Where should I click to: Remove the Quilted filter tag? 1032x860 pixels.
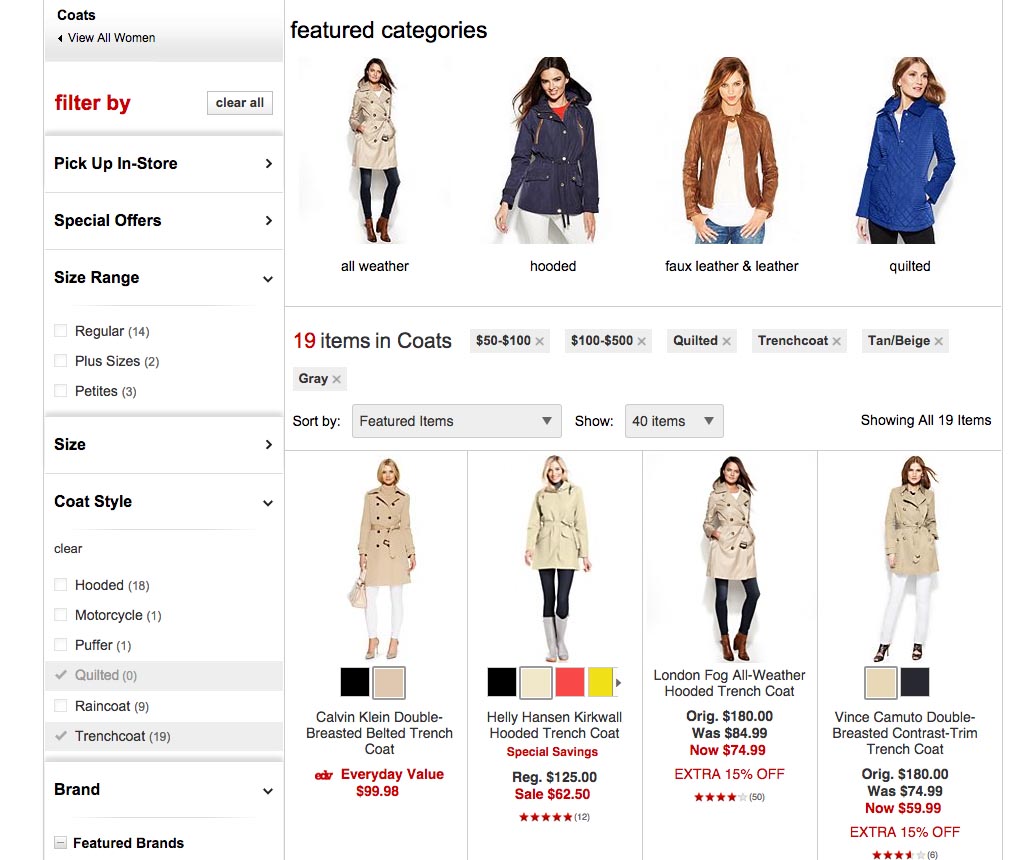[x=727, y=342]
